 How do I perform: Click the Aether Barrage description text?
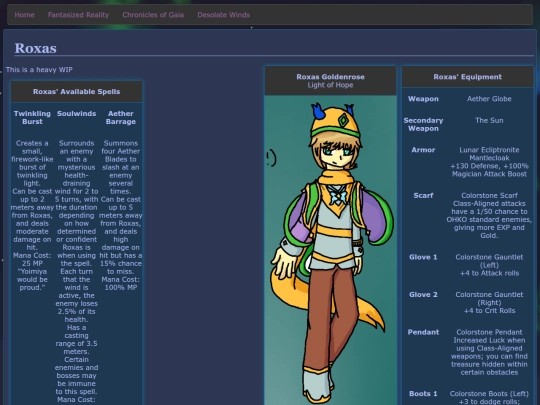(121, 215)
